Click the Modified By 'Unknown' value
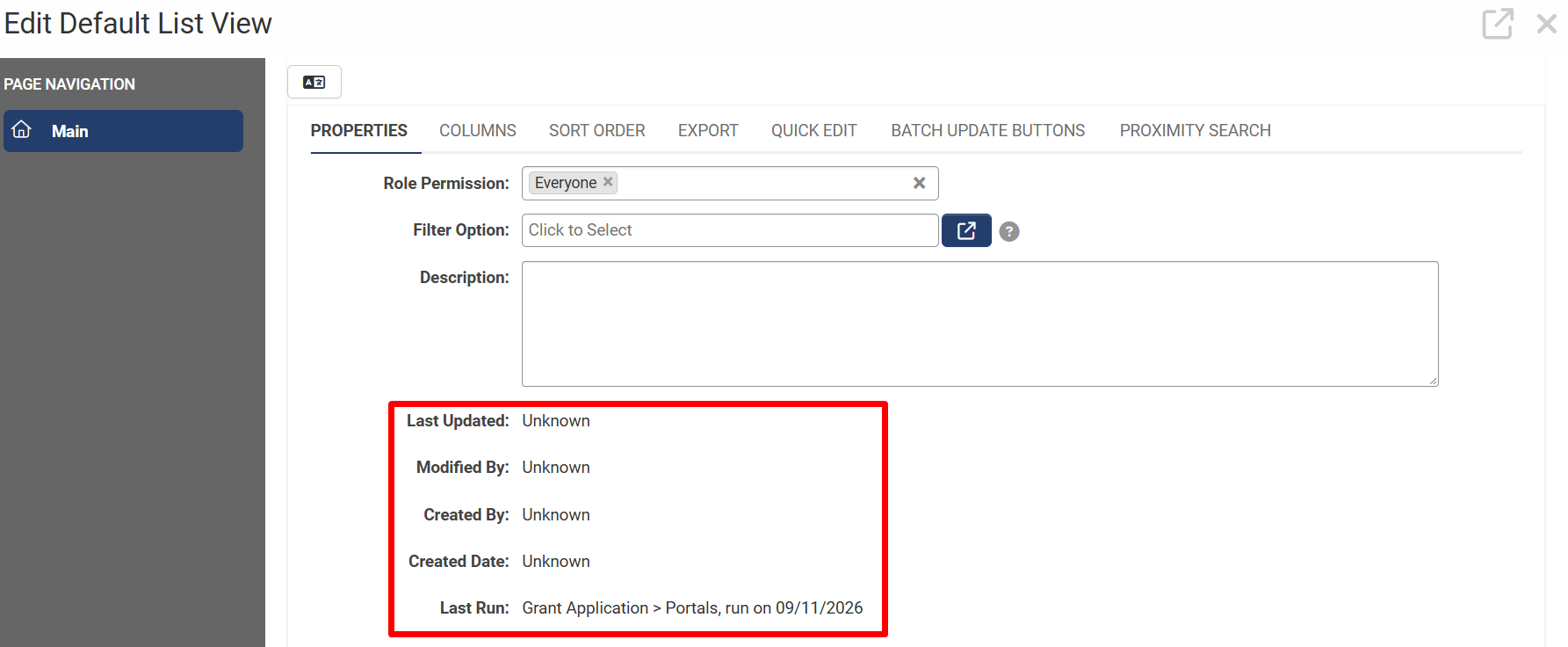The image size is (1568, 647). point(556,467)
